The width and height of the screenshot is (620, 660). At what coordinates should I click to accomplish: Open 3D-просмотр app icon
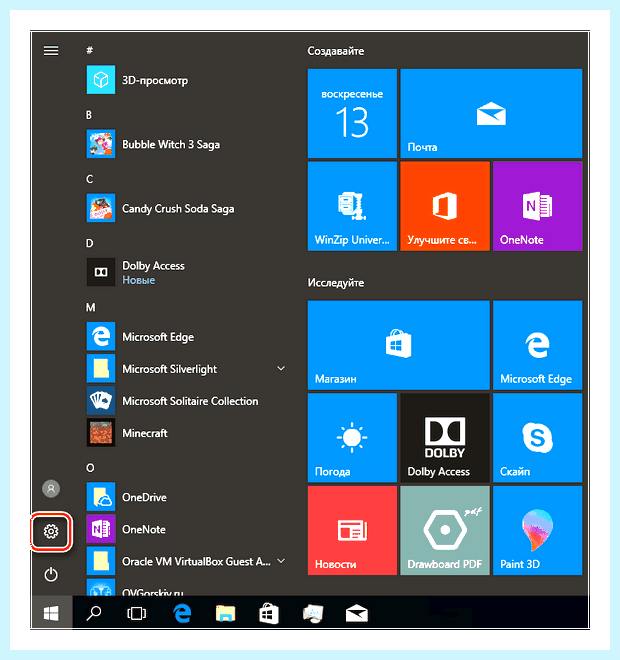point(101,80)
